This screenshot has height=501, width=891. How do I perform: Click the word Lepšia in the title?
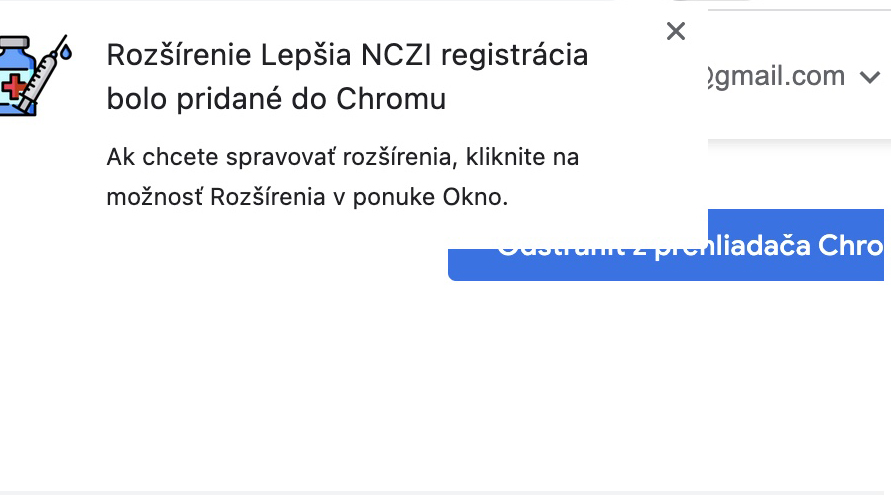tap(306, 56)
